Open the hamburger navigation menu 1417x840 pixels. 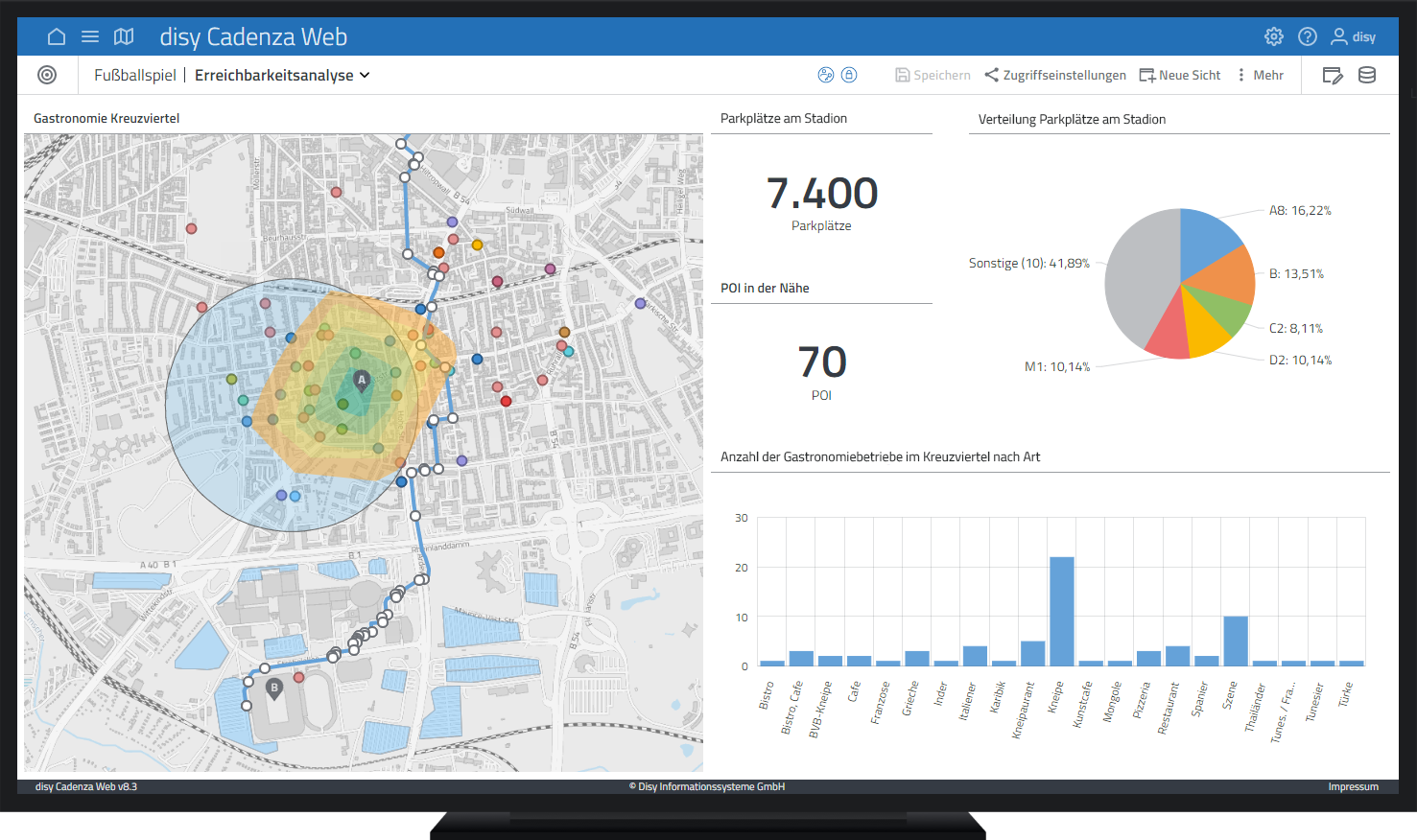[x=90, y=36]
